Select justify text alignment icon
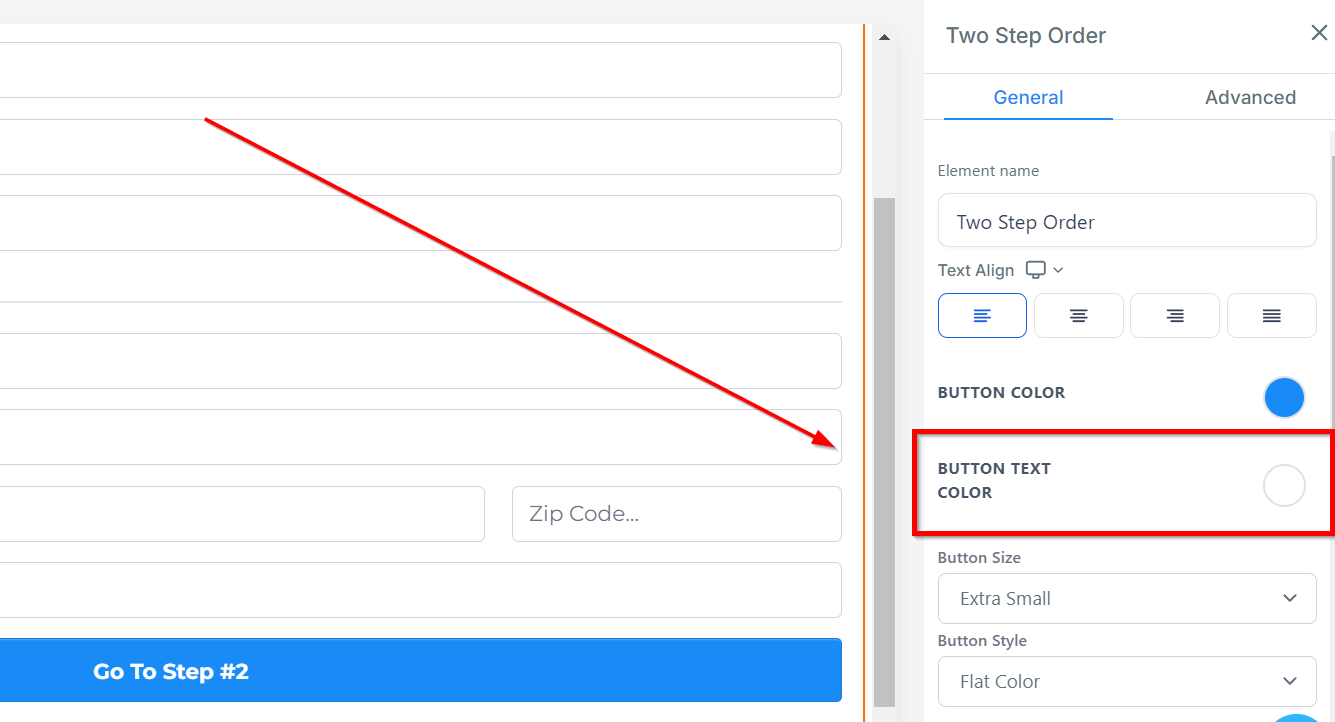 point(1271,316)
